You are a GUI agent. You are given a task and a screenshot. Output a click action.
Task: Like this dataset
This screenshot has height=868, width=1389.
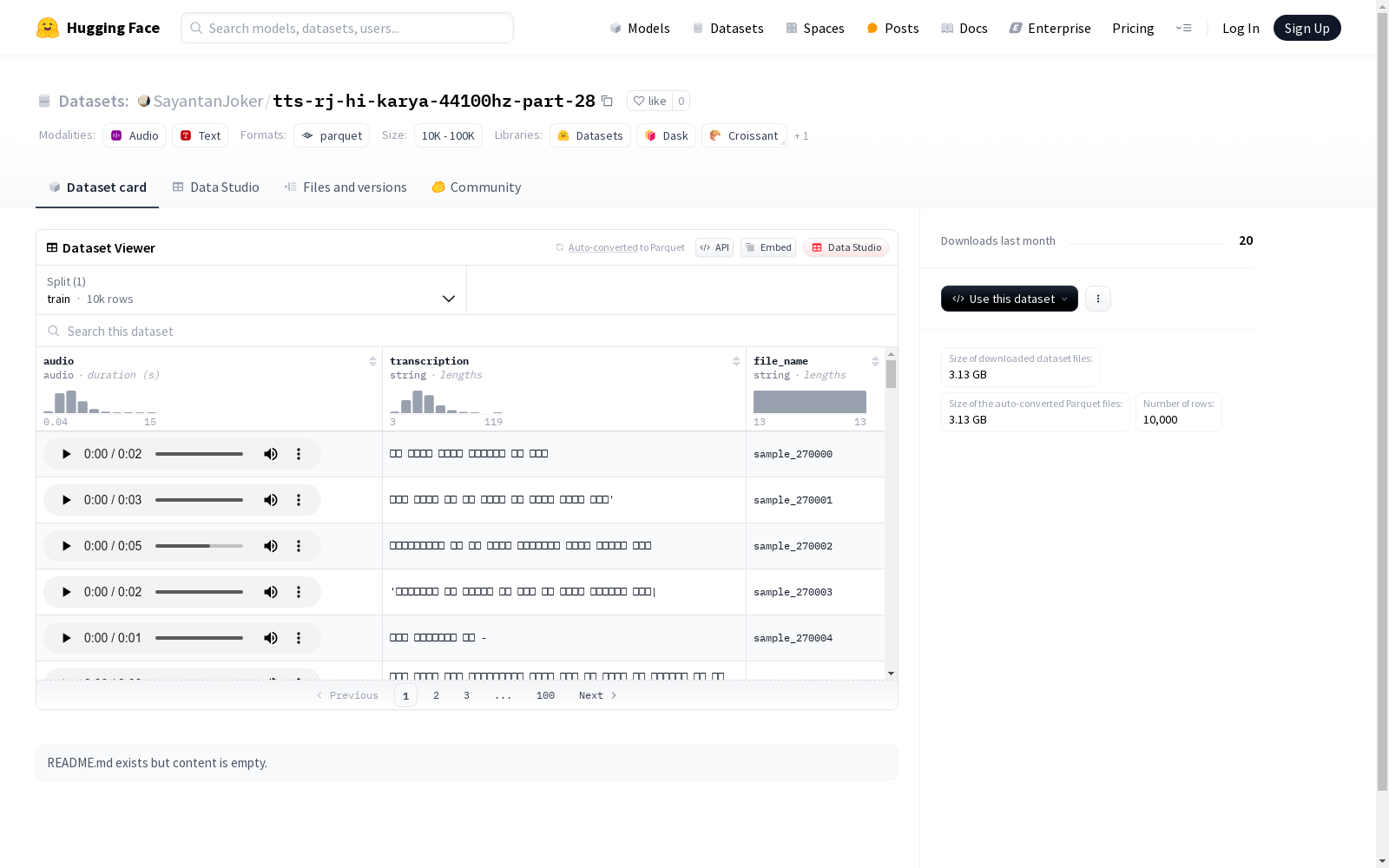[x=649, y=101]
